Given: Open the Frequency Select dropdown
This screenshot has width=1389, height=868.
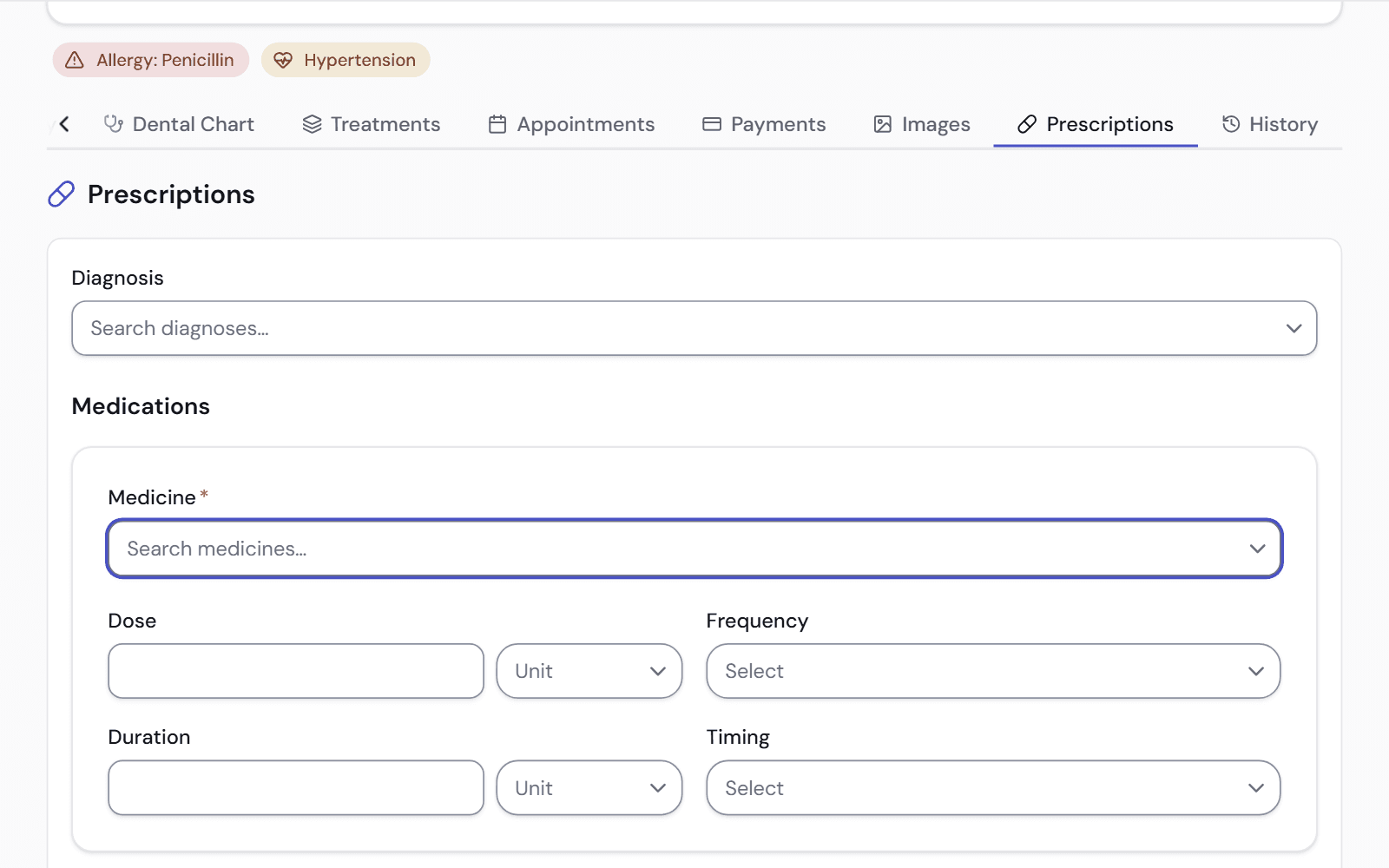Looking at the screenshot, I should tap(993, 671).
